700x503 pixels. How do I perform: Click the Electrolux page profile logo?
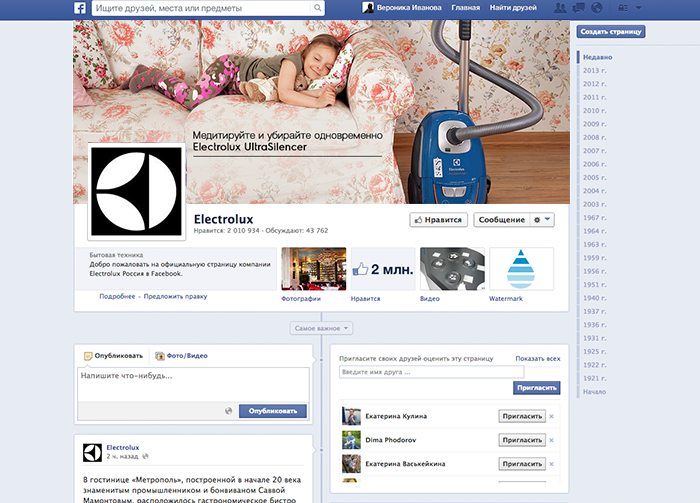point(137,191)
